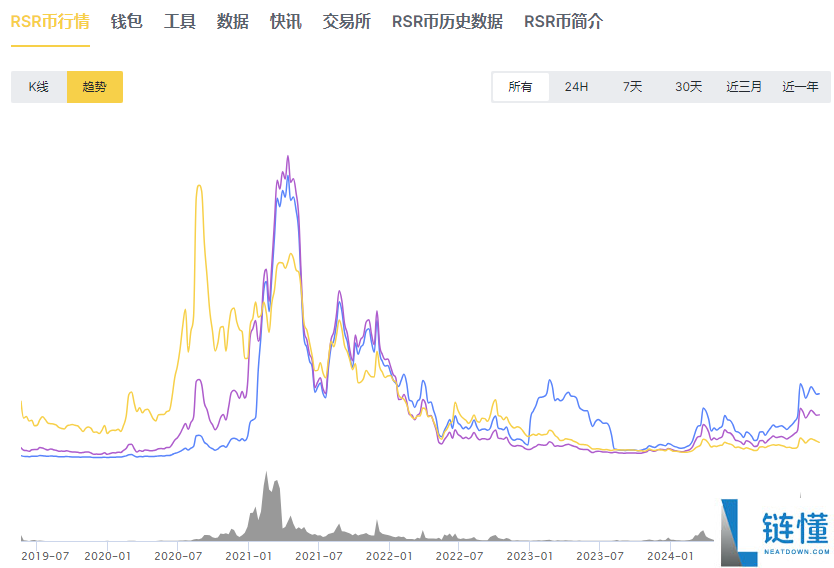Open the 工具 tab

click(x=180, y=22)
